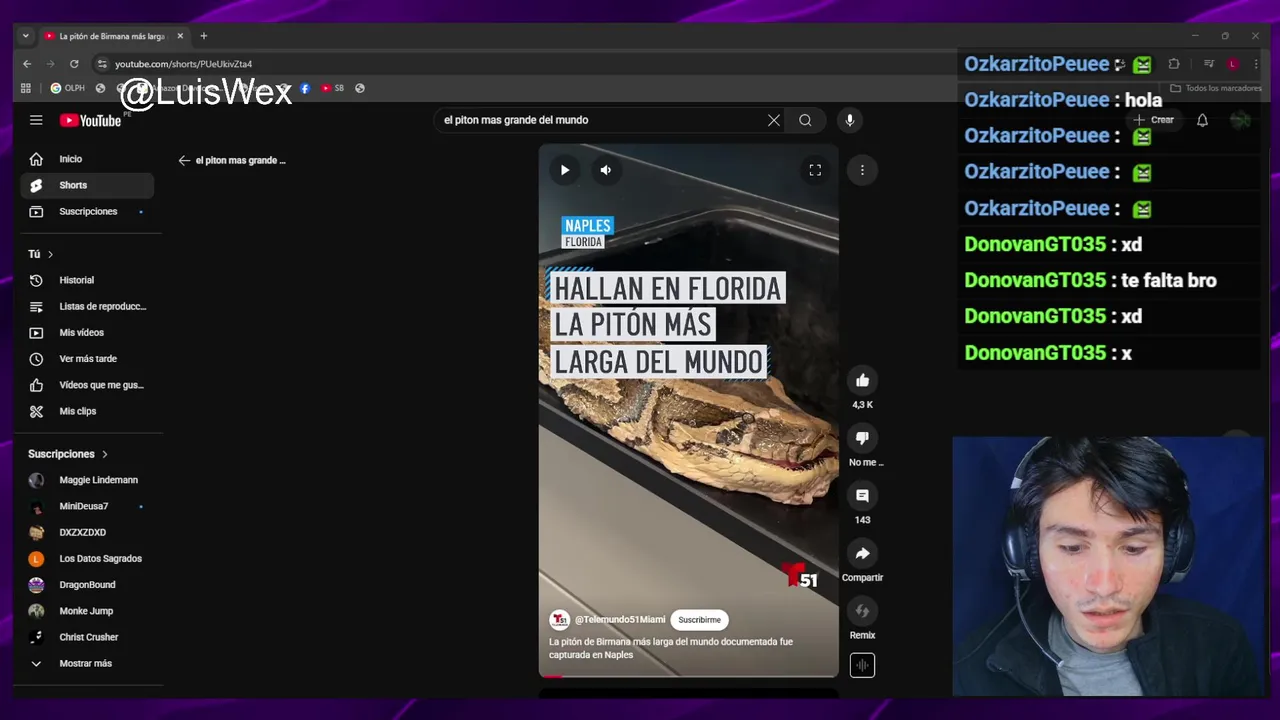Open the OLPH bookmark
The width and height of the screenshot is (1280, 720).
click(x=68, y=88)
